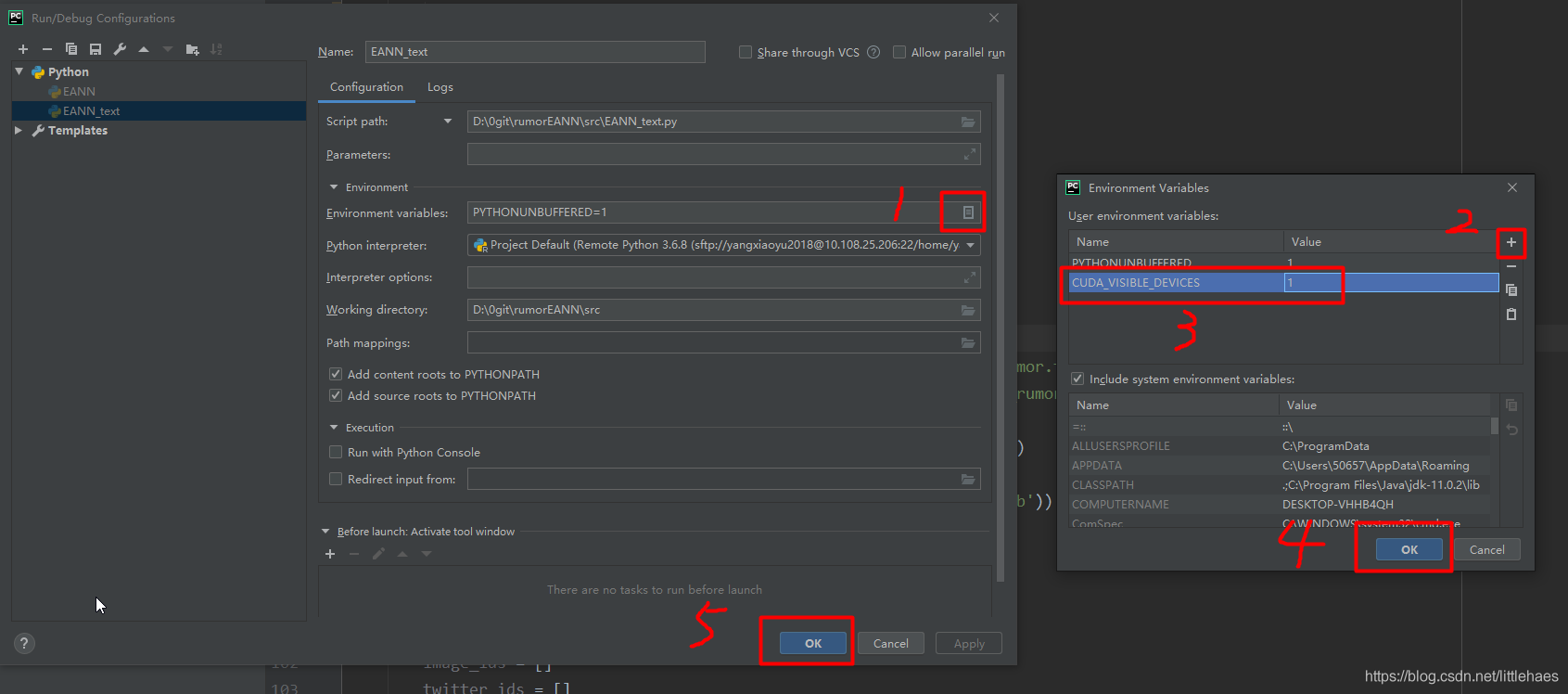Screen dimensions: 1568x694
Task: Confirm Environment Variables with OK
Action: 1409,549
